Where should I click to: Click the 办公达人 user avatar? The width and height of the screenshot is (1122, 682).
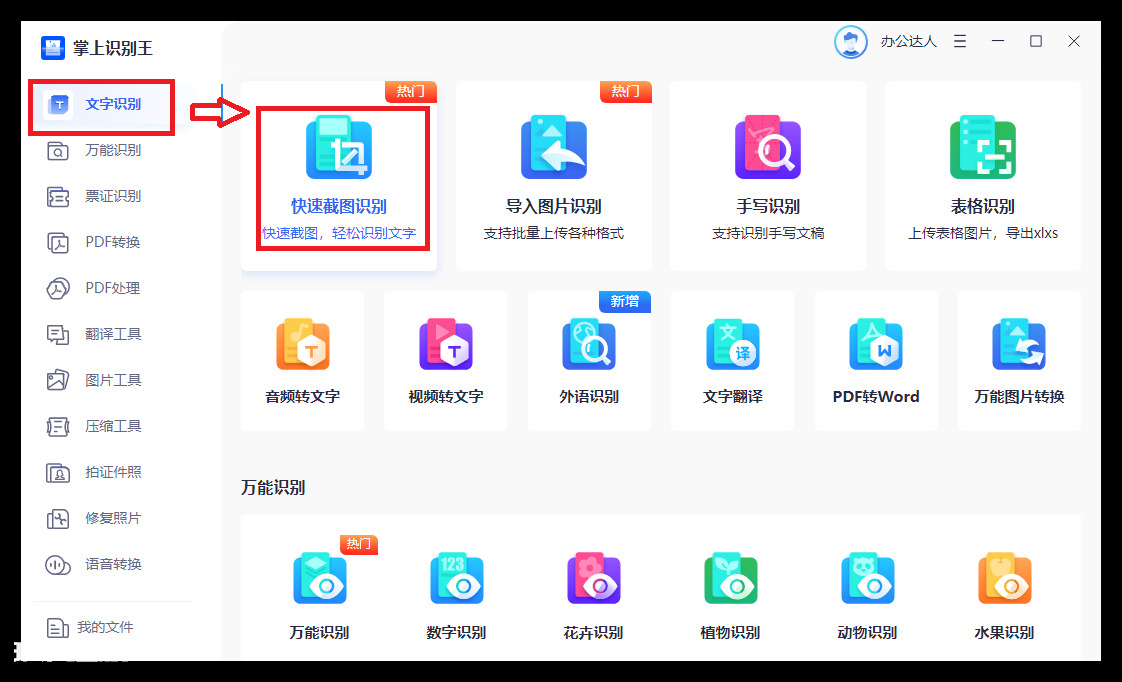(851, 42)
